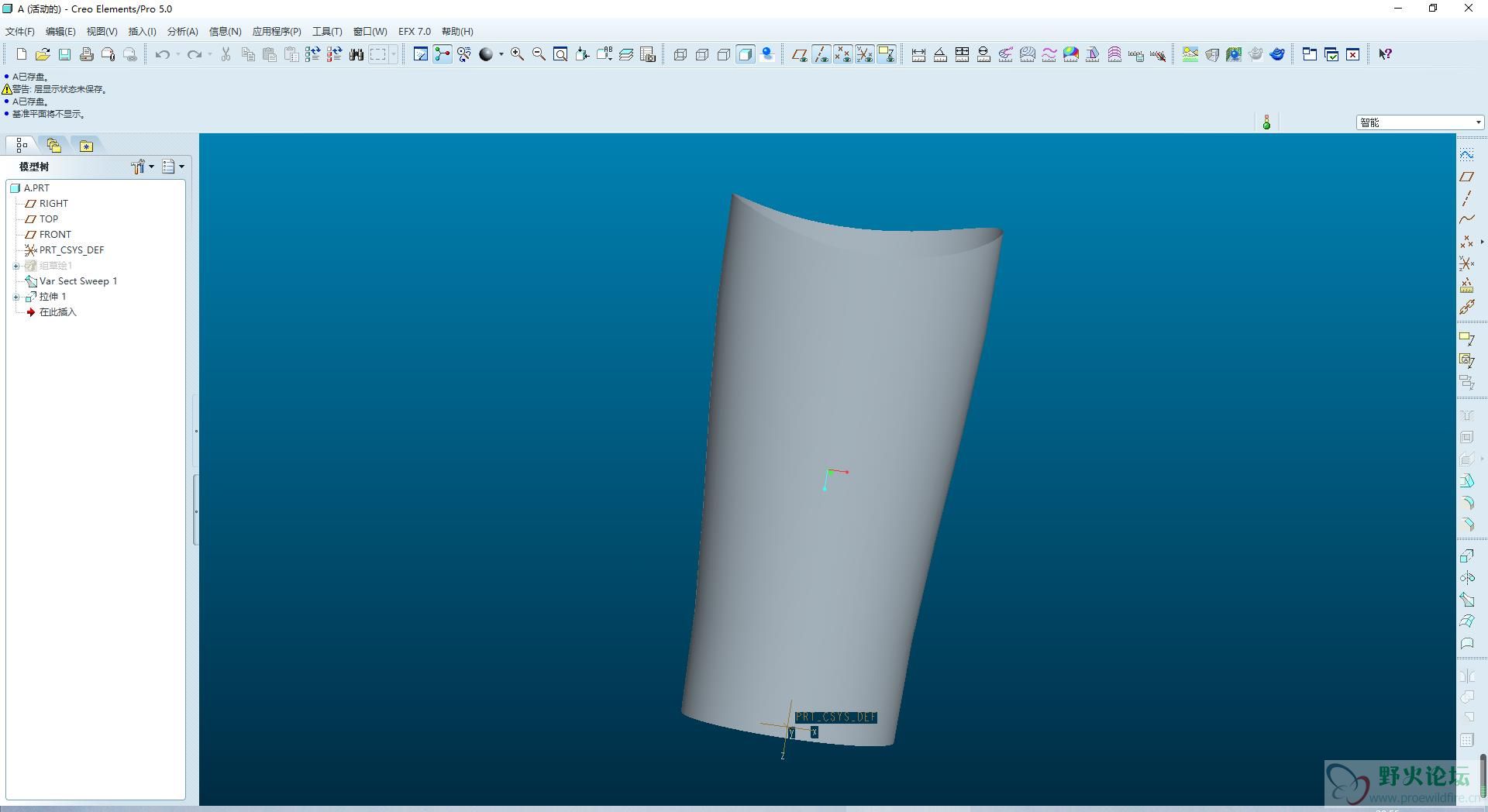1488x812 pixels.
Task: Click the Datum Coordinate System tool
Action: (1467, 263)
